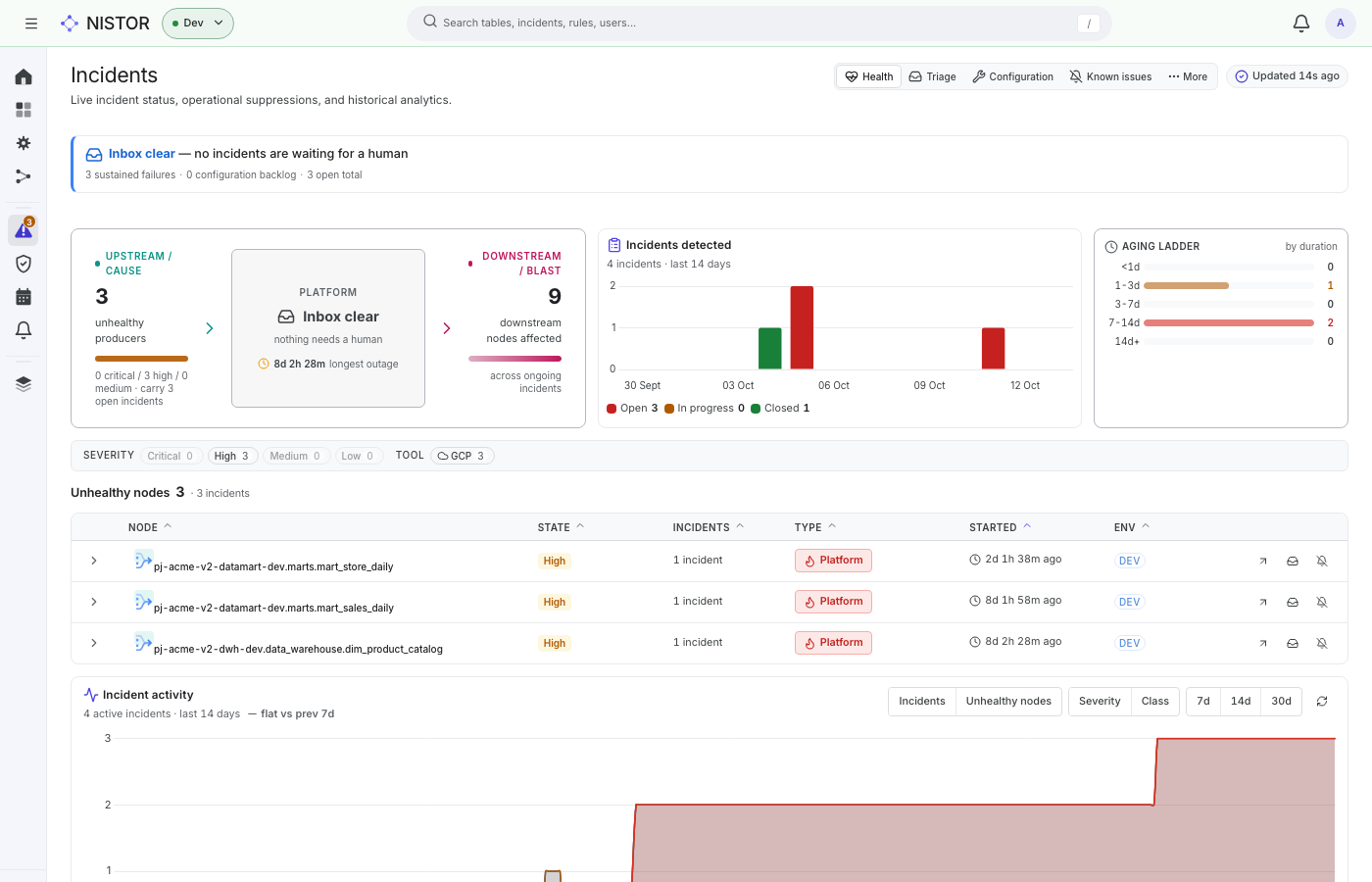This screenshot has width=1372, height=882.
Task: Open the Incidents sidebar icon with badge
Action: 24,230
